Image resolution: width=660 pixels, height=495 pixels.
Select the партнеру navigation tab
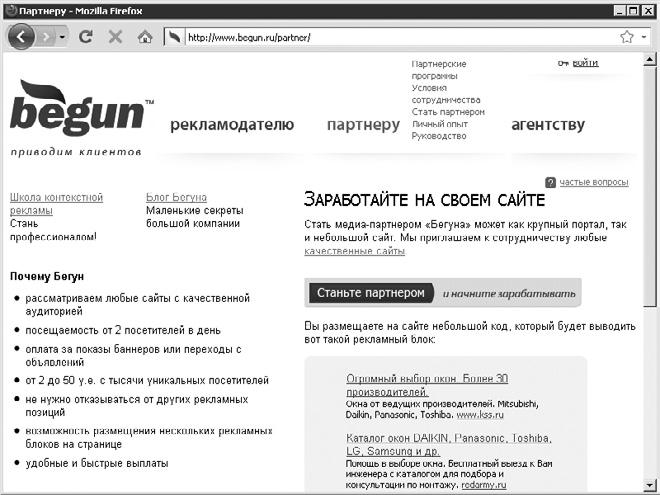363,125
